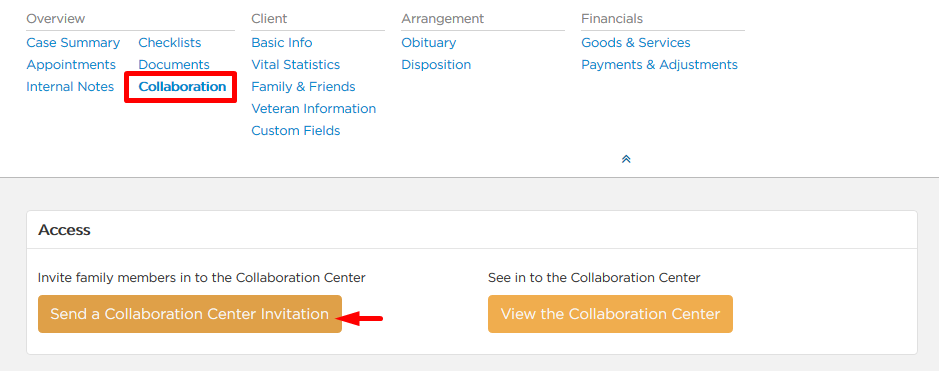Screen dimensions: 939x371
Task: Go to Appointments
Action: [71, 65]
